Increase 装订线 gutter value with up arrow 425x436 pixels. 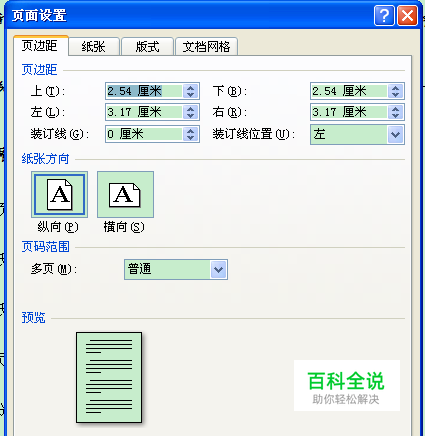pos(191,131)
